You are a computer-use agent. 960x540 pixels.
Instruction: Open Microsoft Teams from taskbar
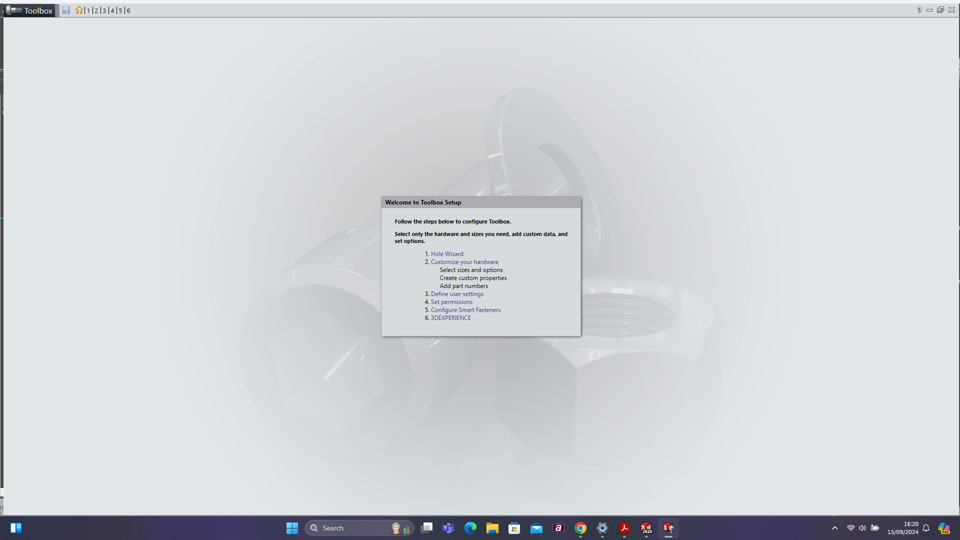click(448, 528)
